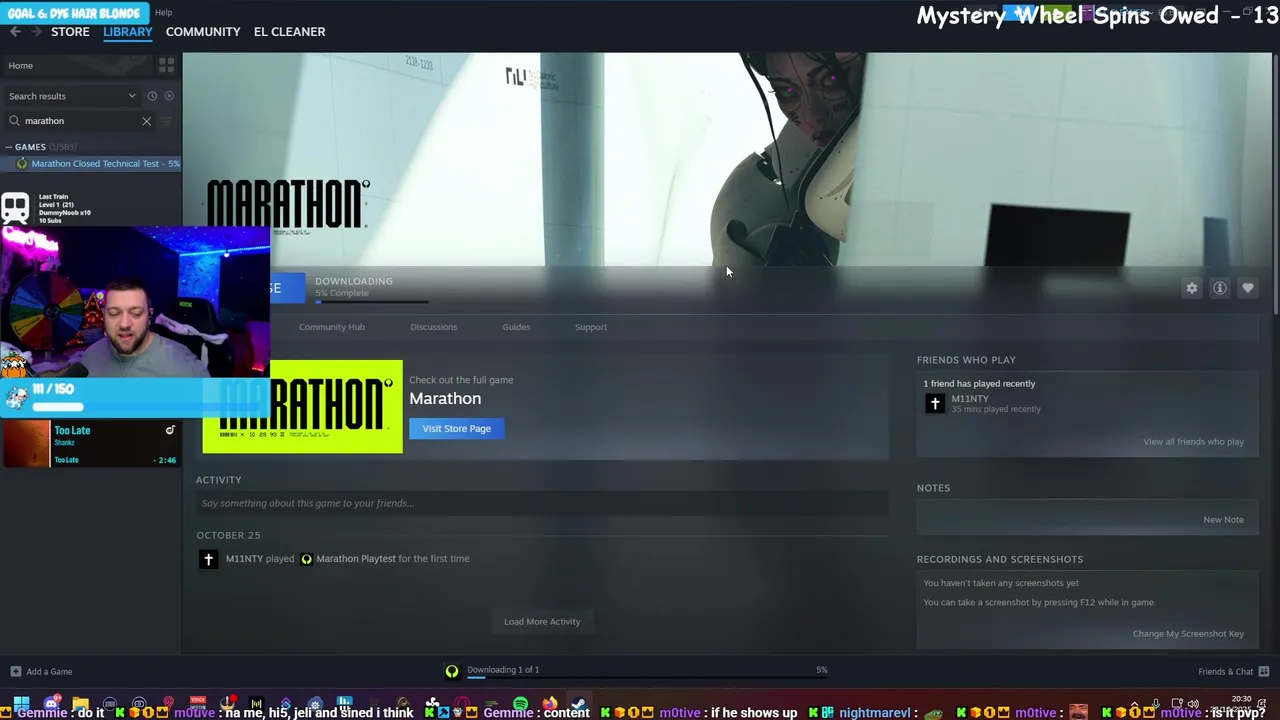Click the Marathon icon in downloads bar
1280x720 pixels.
(452, 671)
